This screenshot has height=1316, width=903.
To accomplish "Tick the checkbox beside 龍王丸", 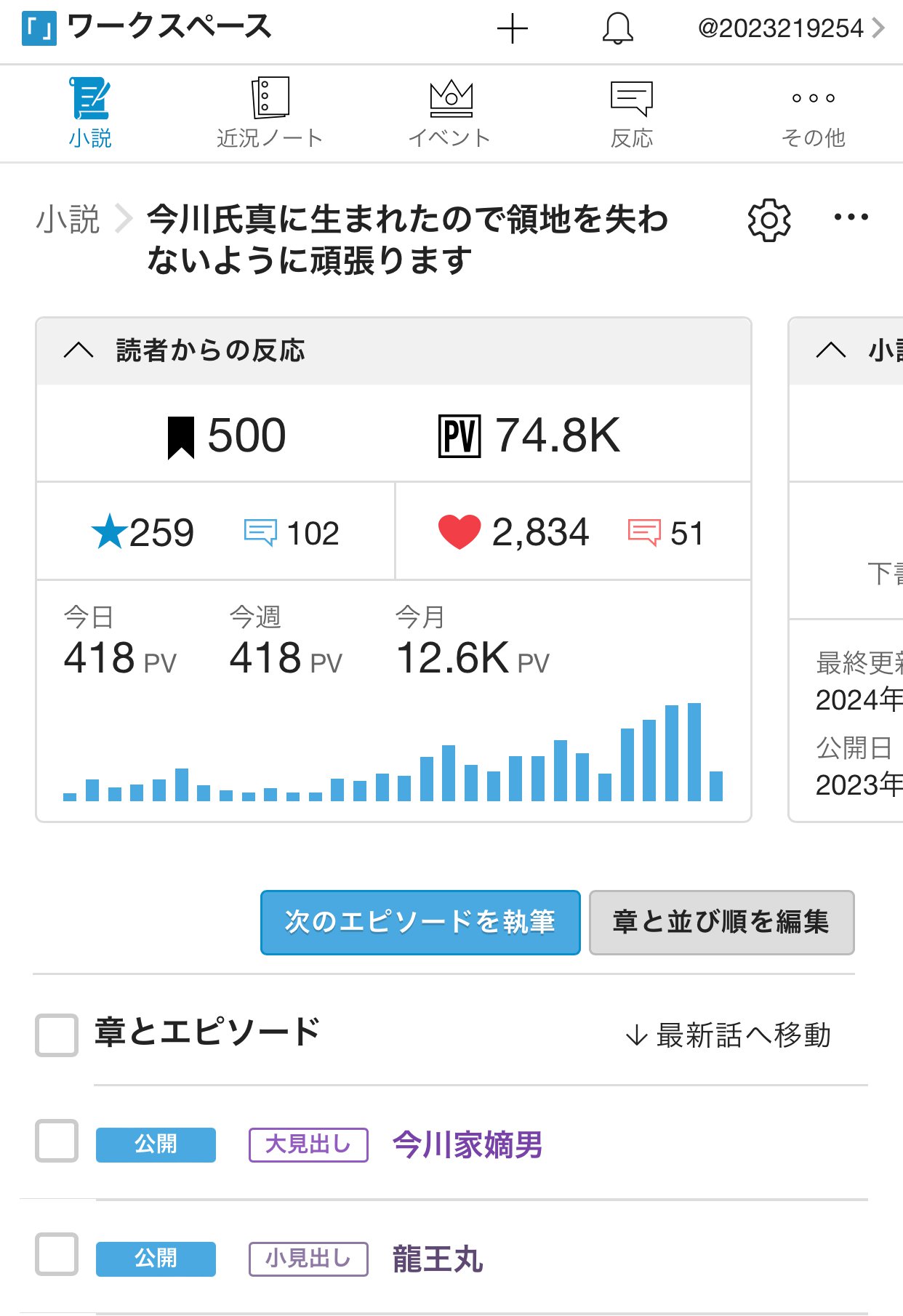I will tap(57, 1254).
